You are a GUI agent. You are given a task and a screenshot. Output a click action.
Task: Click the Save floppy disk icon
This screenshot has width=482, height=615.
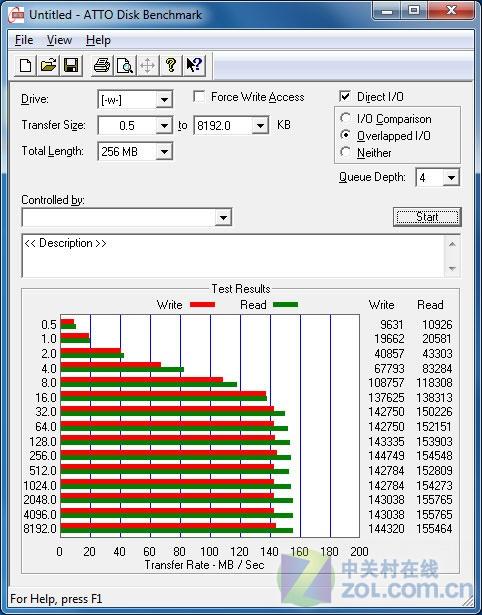point(71,65)
